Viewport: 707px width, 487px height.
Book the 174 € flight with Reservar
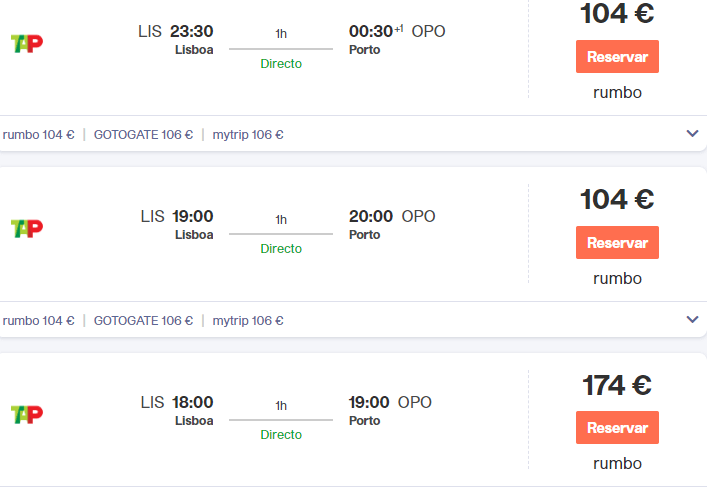[617, 428]
